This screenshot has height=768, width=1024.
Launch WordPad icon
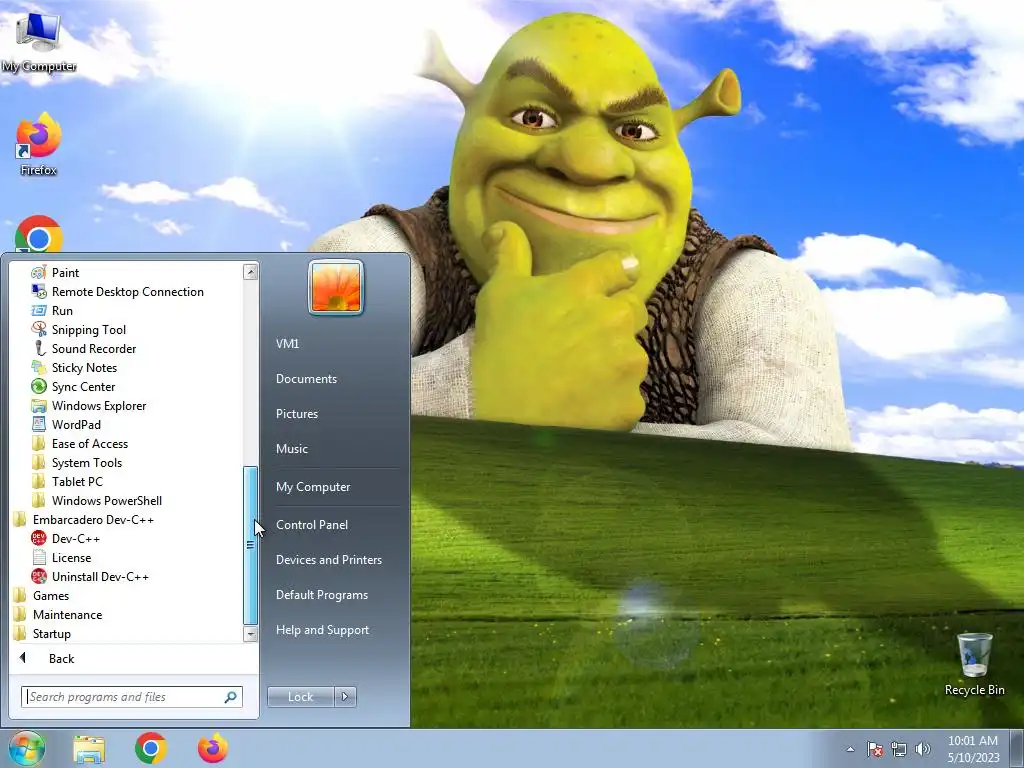(39, 424)
